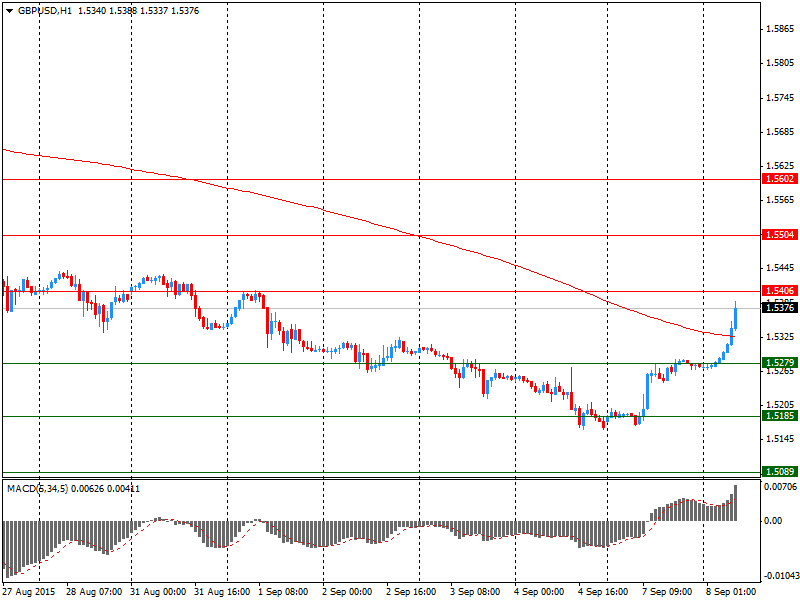This screenshot has width=800, height=600.
Task: Select the red 1.5602 horizontal resistance line
Action: [x=382, y=180]
